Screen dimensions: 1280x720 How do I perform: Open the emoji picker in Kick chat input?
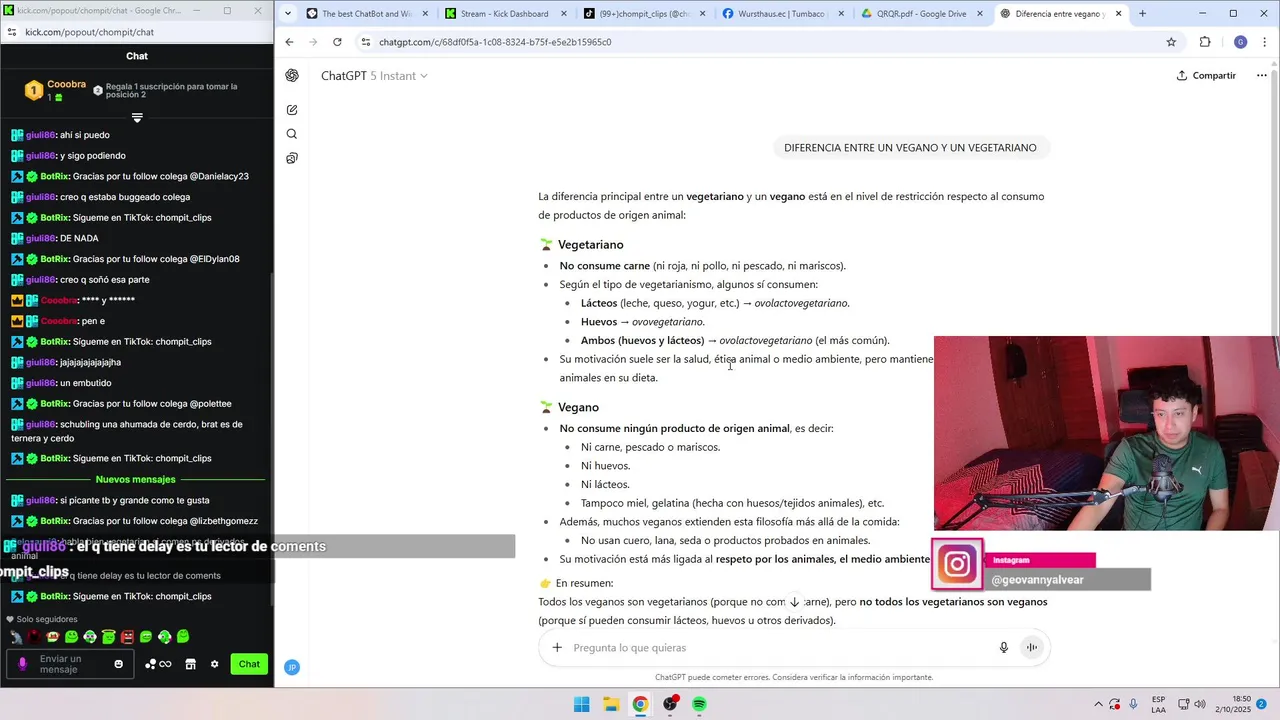119,664
